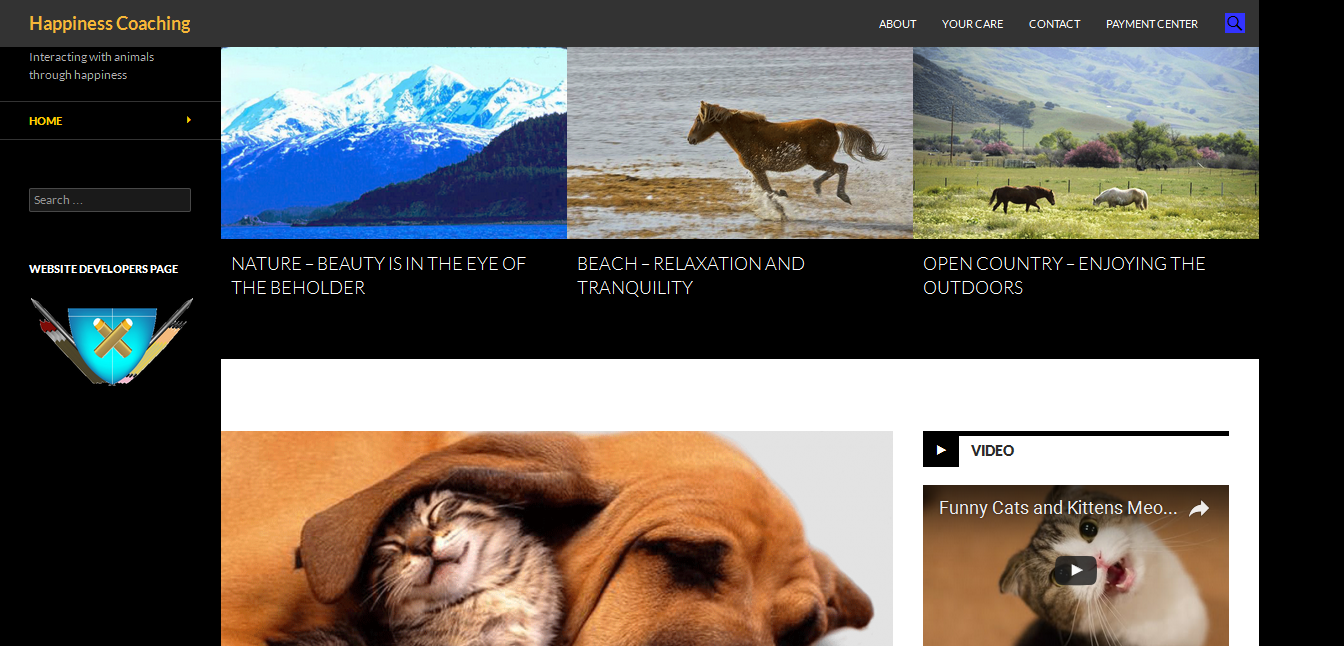Viewport: 1344px width, 646px height.
Task: Open the ABOUT menu item
Action: tap(897, 24)
